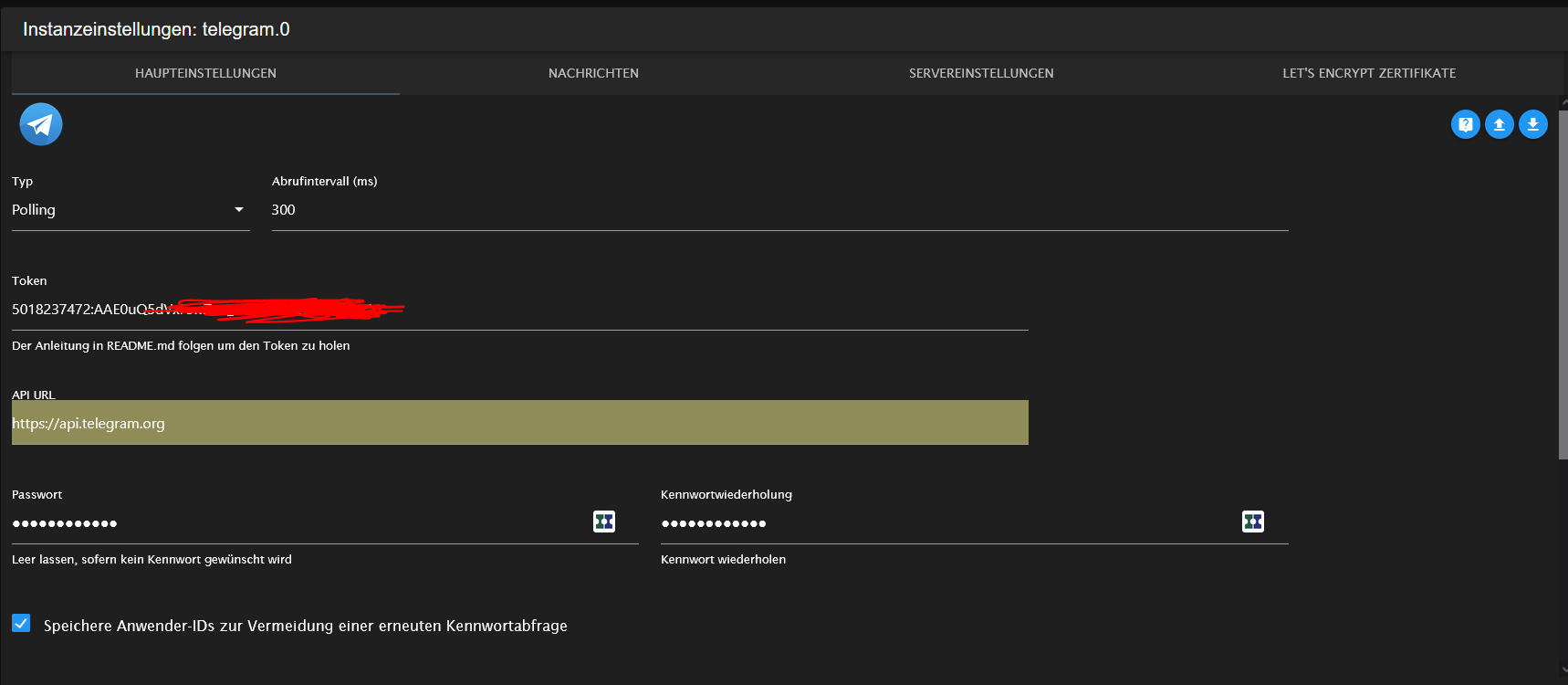Click the upload configuration arrow icon
Image resolution: width=1568 pixels, height=685 pixels.
[1499, 124]
